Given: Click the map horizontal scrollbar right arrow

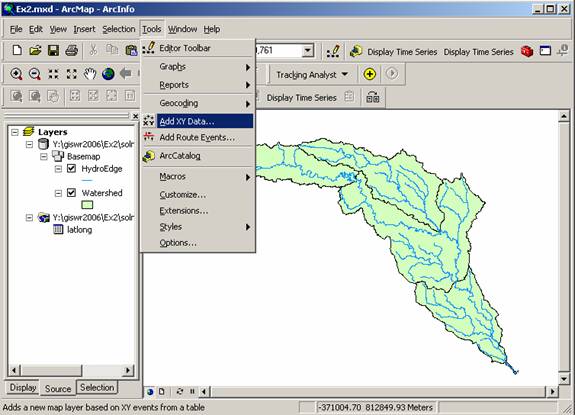Looking at the screenshot, I should (552, 392).
